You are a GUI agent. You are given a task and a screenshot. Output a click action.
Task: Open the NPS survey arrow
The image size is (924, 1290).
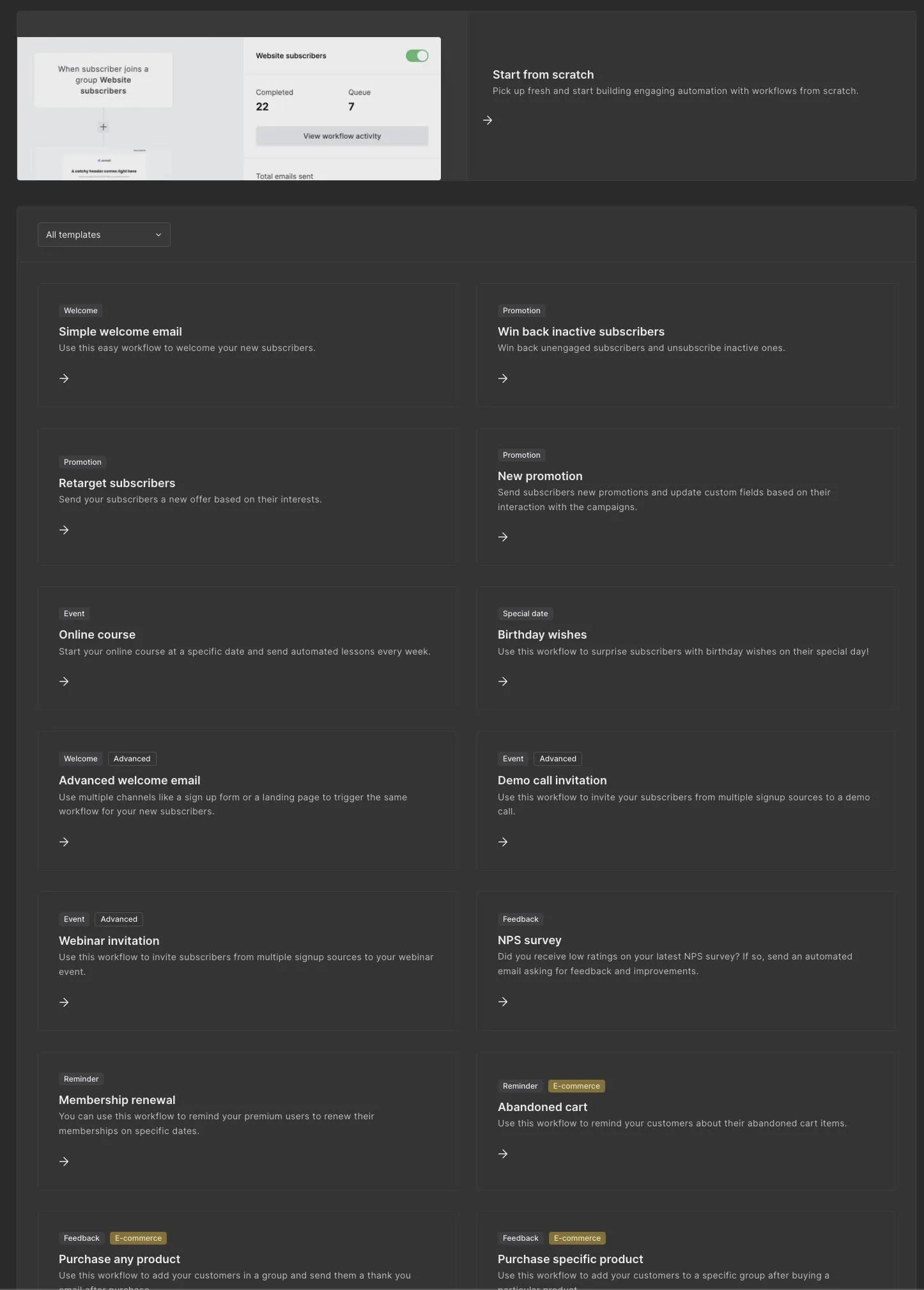coord(503,1002)
